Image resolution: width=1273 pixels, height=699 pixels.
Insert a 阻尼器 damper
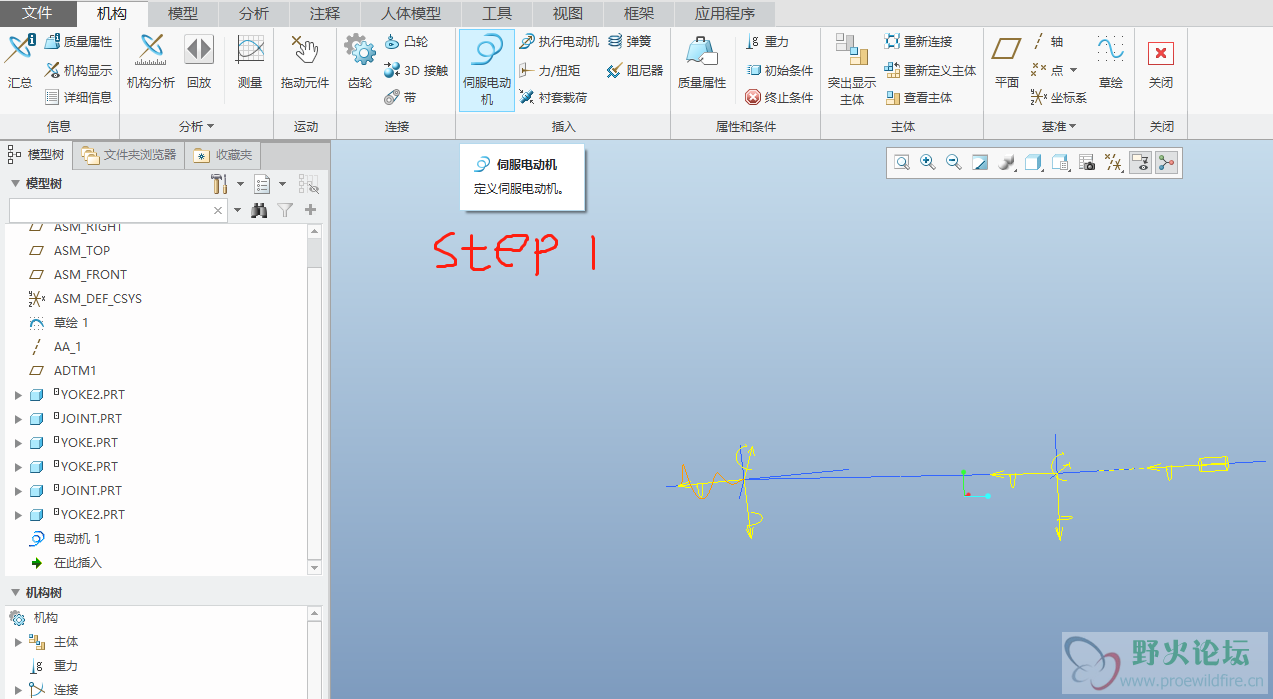coord(635,70)
